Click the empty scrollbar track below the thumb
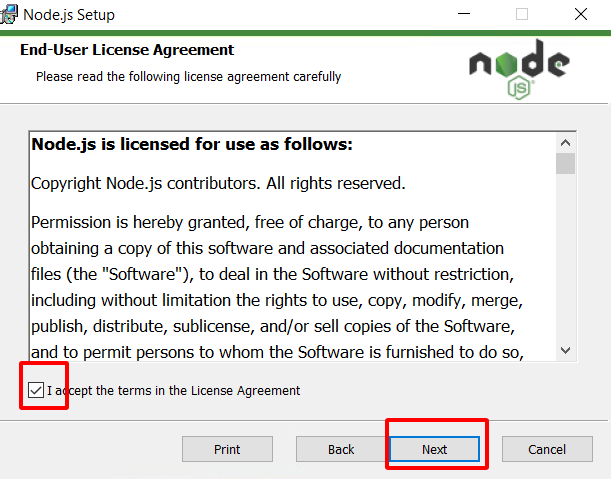The image size is (611, 479). click(565, 260)
